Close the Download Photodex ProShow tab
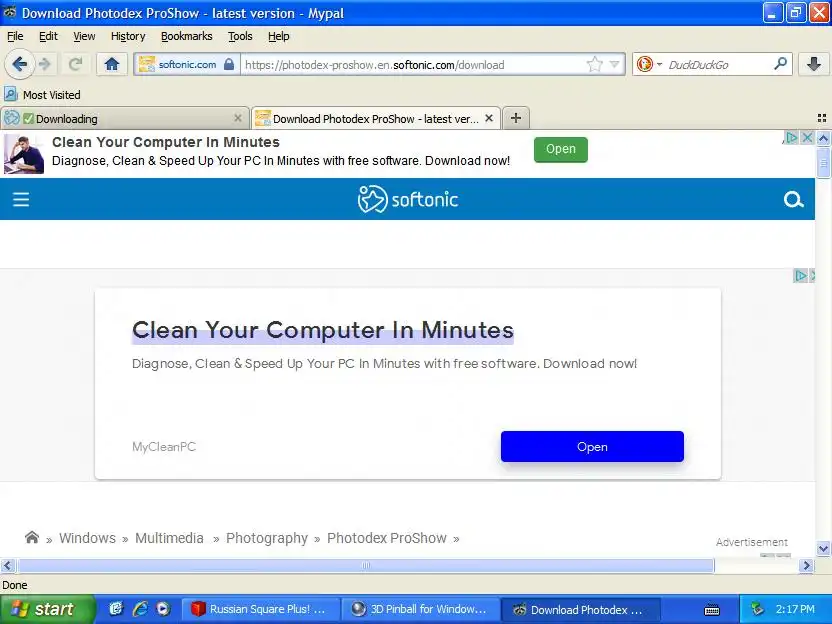832x624 pixels. point(489,118)
